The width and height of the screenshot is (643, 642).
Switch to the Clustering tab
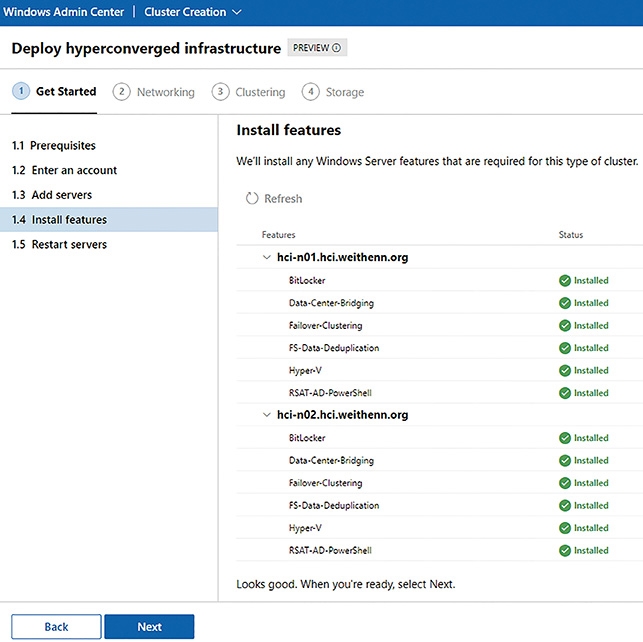coord(249,92)
